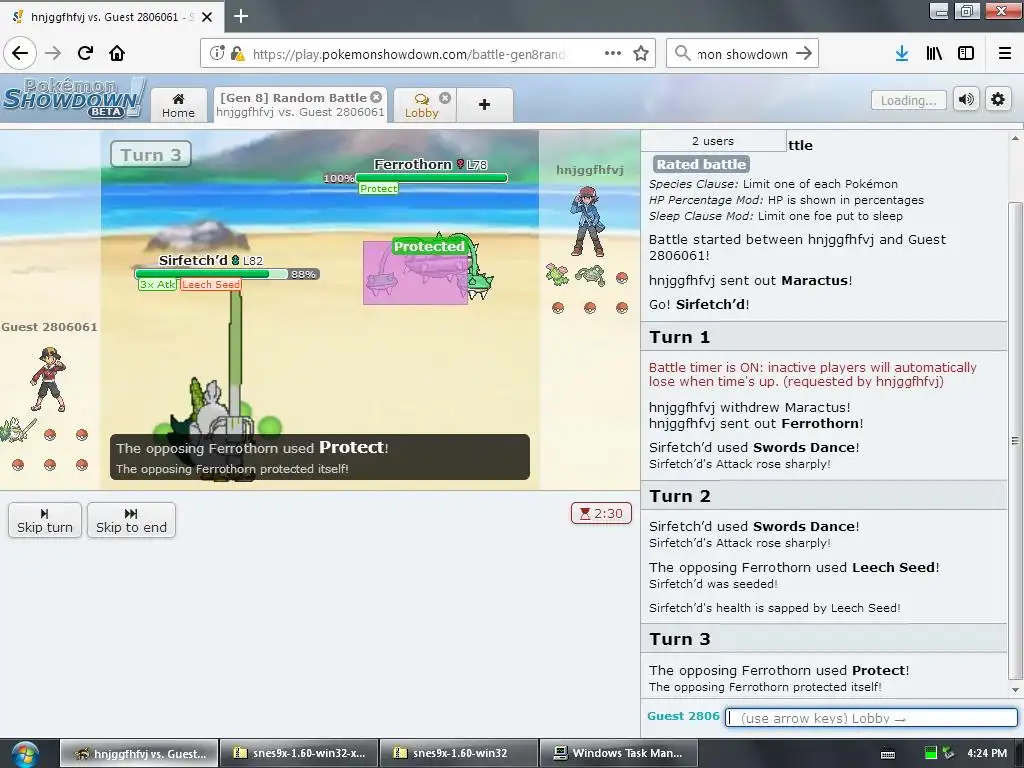Viewport: 1024px width, 768px height.
Task: Open the hnjggfhfvj vs. Guest taskbar item
Action: click(138, 754)
